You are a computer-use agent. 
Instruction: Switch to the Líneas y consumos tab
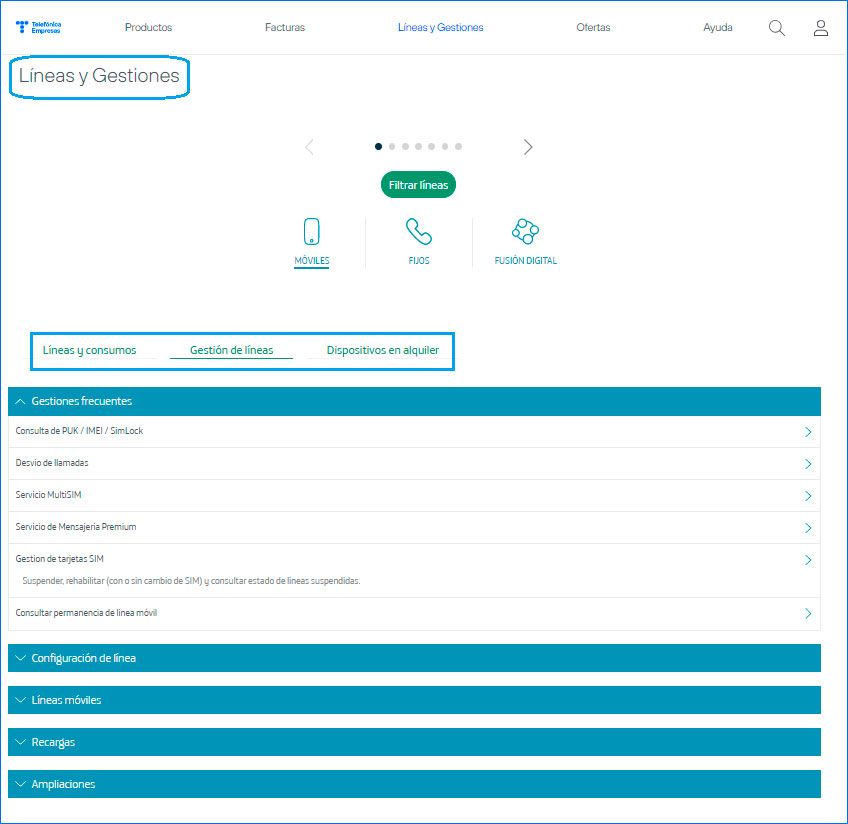(89, 351)
